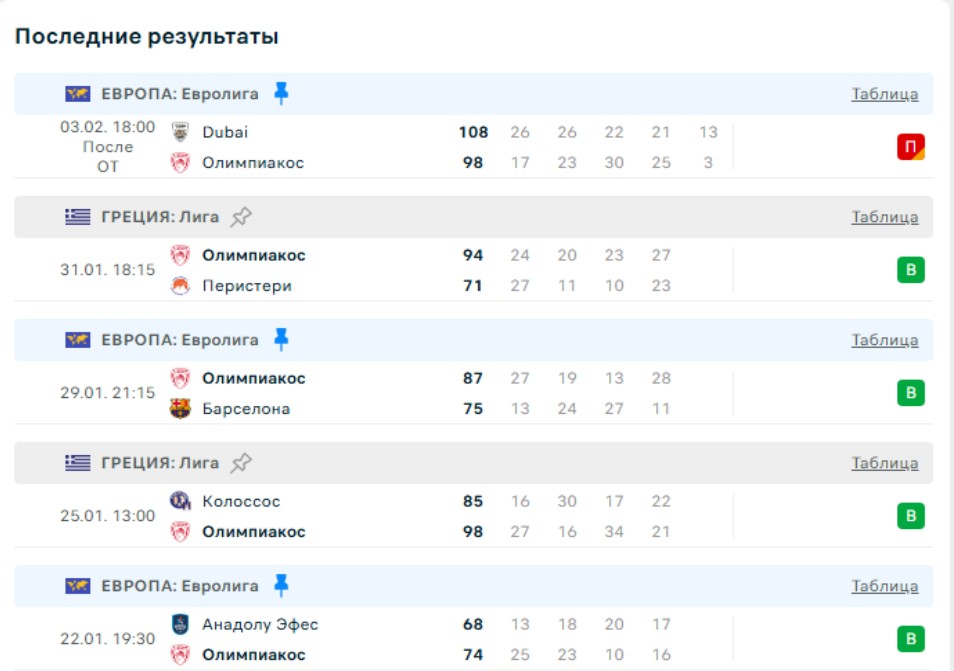The image size is (954, 671).
Task: Pin the Греция Лига header above Перистери match
Action: coord(240,217)
